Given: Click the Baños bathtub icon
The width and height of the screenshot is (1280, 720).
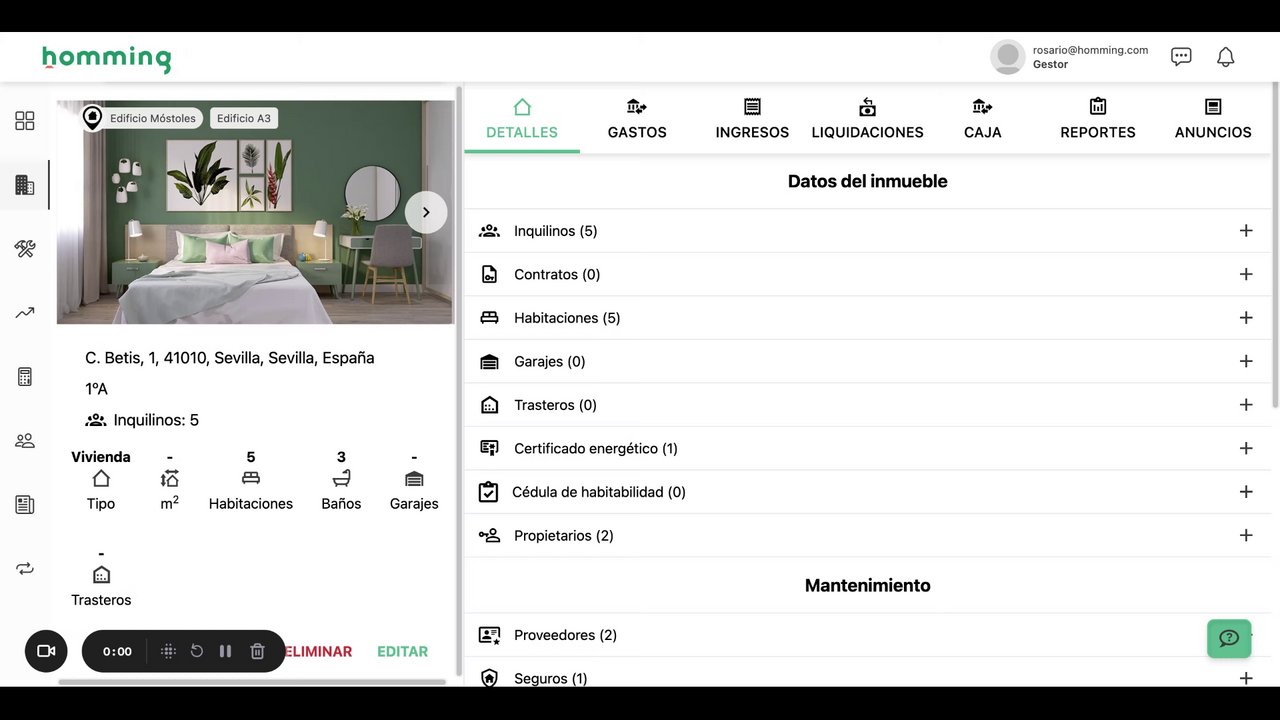Looking at the screenshot, I should point(341,479).
